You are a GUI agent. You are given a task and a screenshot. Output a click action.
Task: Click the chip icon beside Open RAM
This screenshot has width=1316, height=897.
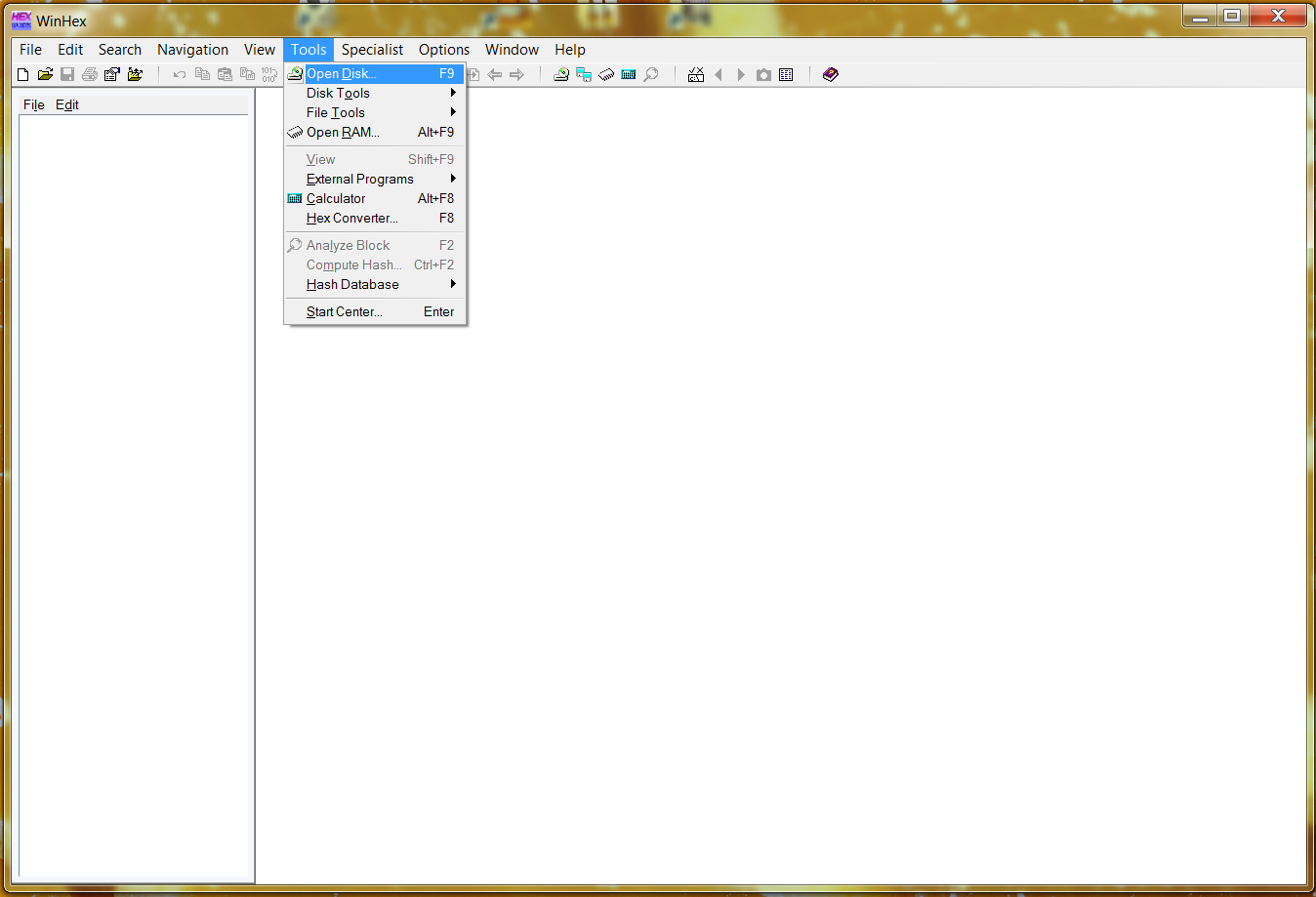pos(295,132)
